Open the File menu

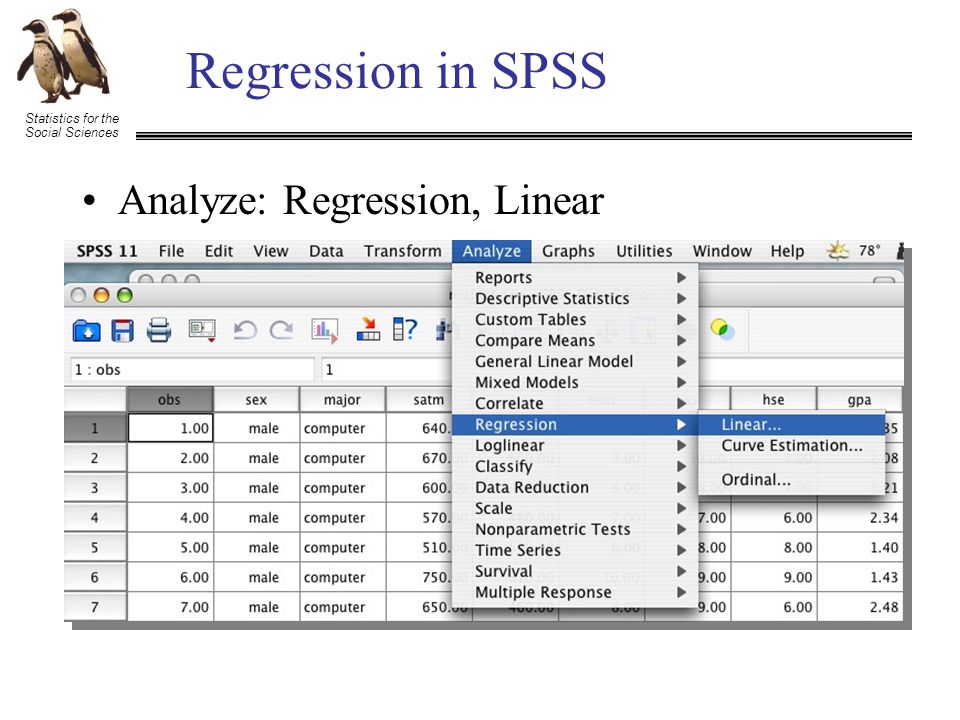coord(171,252)
